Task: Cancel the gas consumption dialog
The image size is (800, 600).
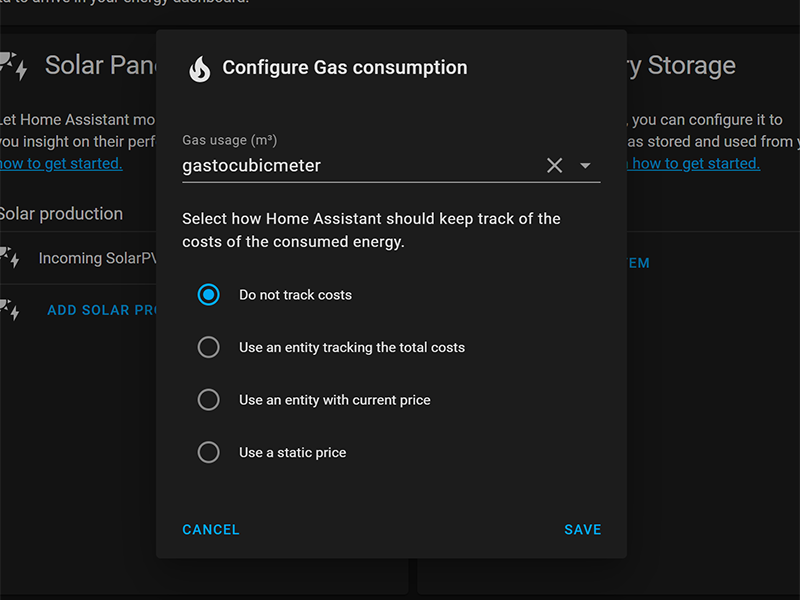Action: pyautogui.click(x=211, y=530)
